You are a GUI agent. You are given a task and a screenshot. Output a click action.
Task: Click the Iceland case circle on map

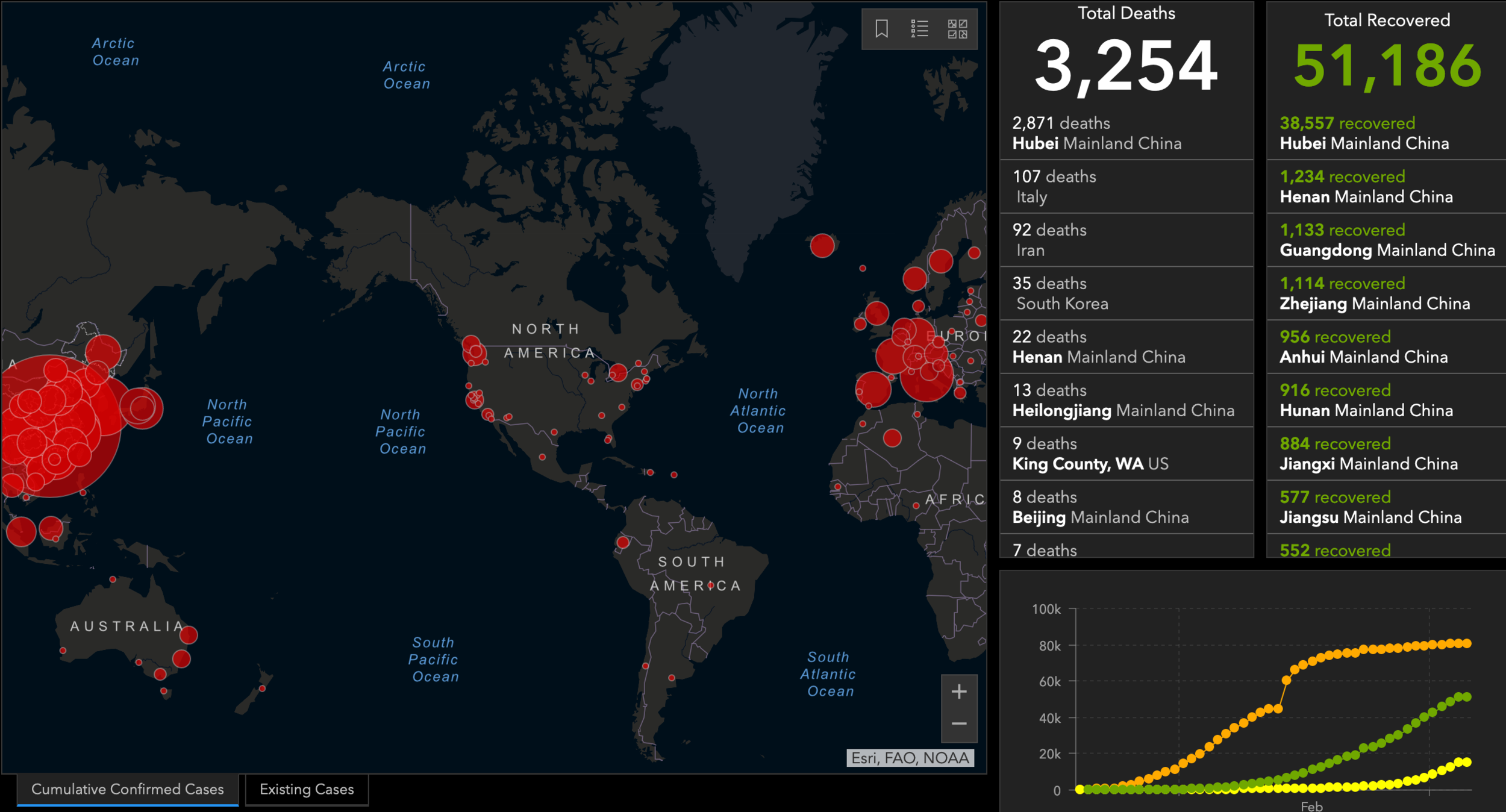[822, 246]
